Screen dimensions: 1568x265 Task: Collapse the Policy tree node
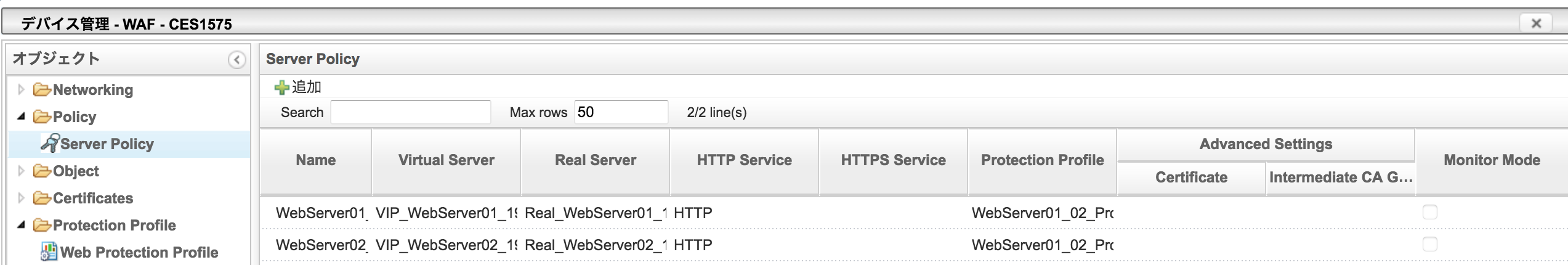21,116
